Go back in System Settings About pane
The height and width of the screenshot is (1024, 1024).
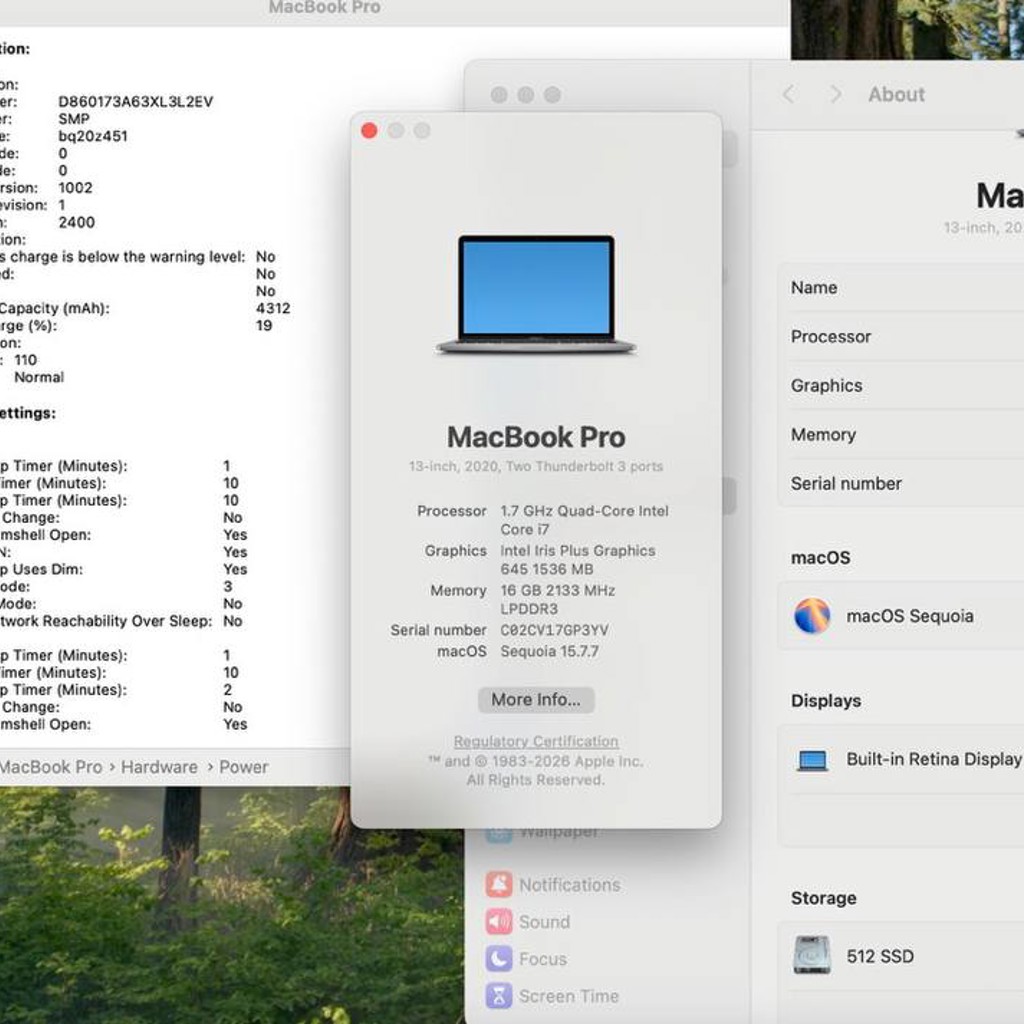[789, 95]
